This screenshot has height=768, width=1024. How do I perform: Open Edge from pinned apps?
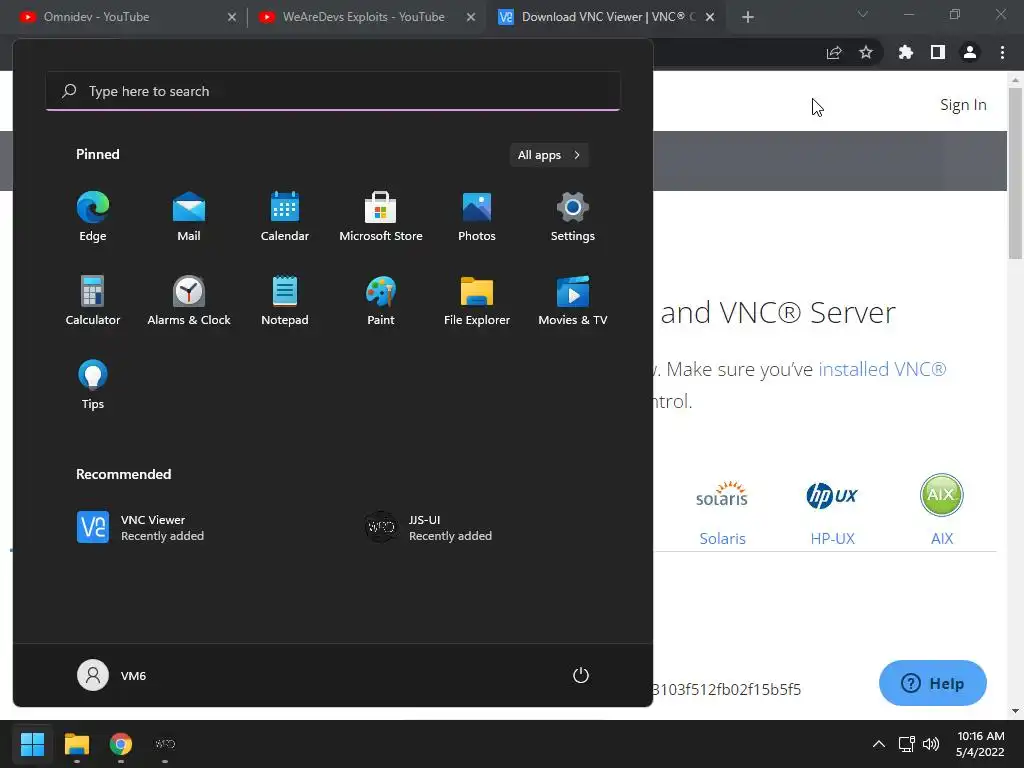pos(93,217)
